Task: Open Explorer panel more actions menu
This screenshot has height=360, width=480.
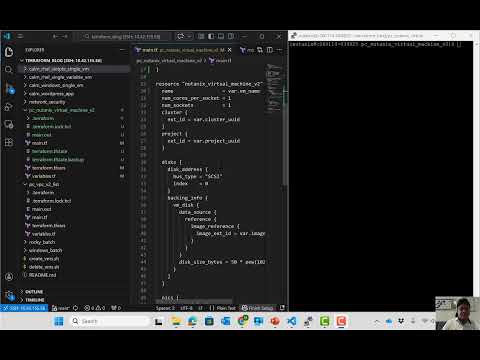Action: tap(122, 50)
